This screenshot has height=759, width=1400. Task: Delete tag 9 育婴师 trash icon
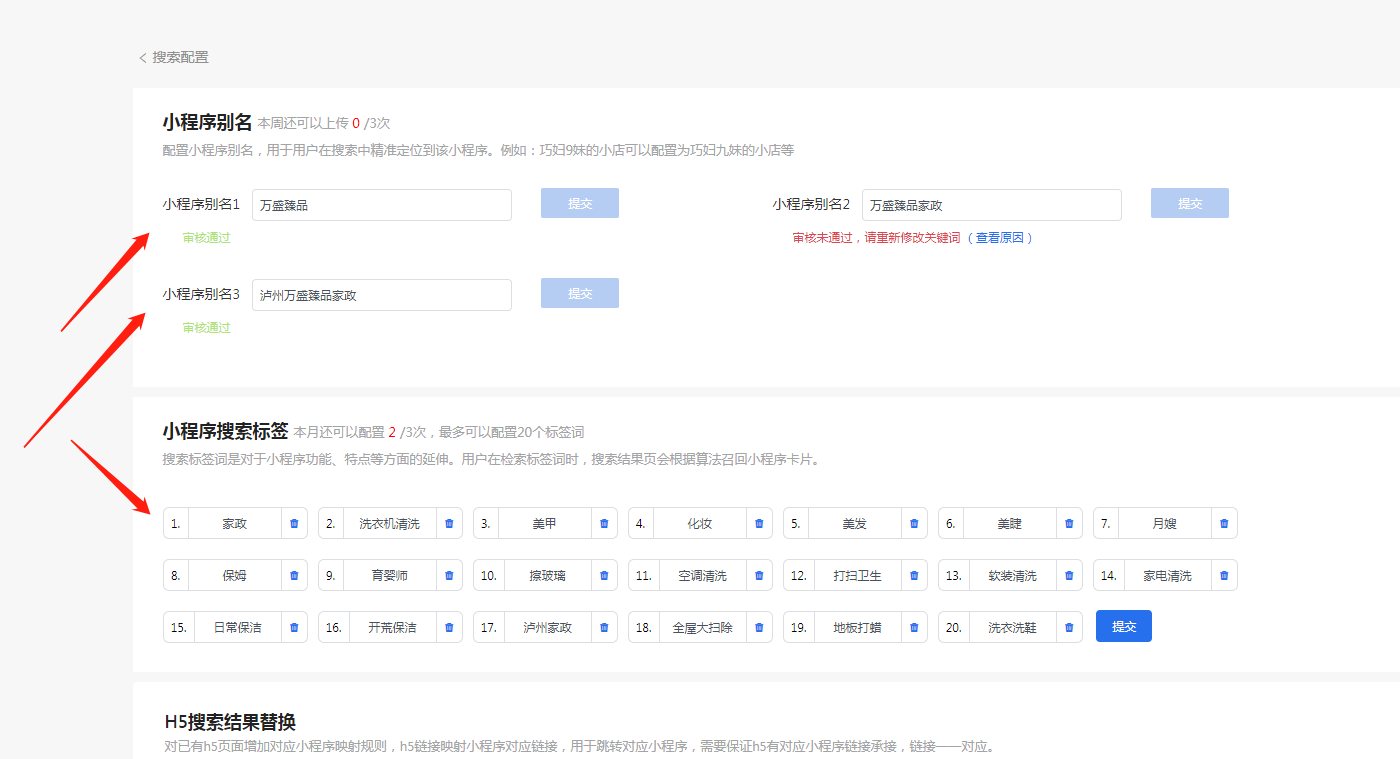pyautogui.click(x=449, y=575)
